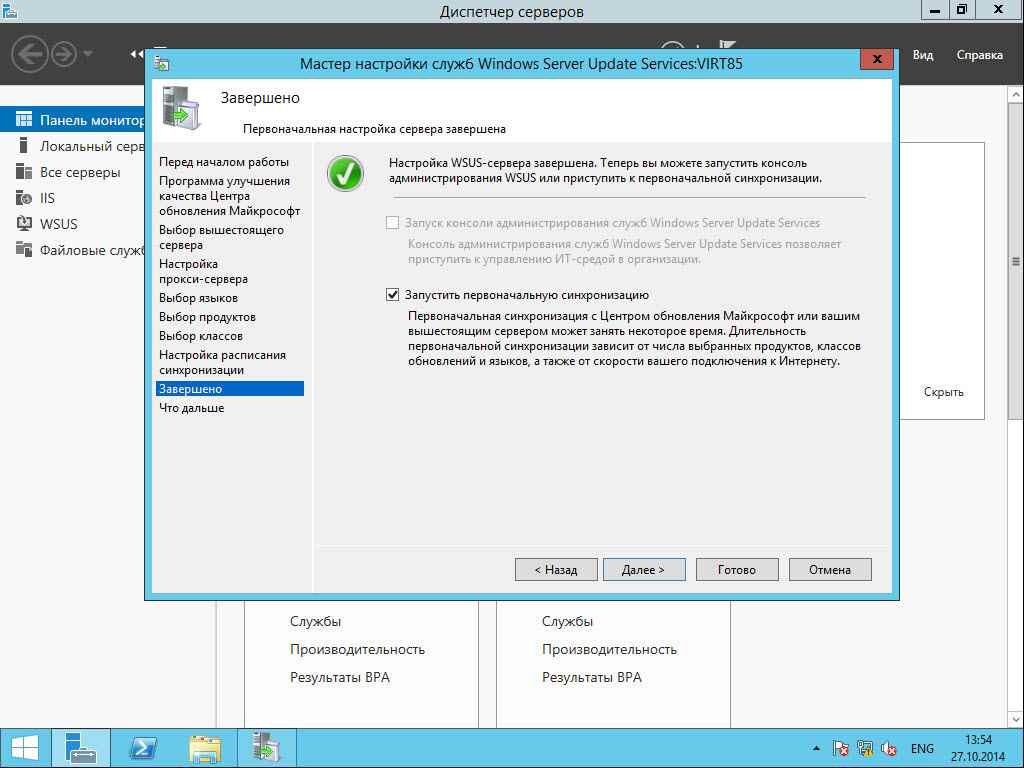The image size is (1024, 768).
Task: Go to Программа улучшения качества step
Action: 229,196
